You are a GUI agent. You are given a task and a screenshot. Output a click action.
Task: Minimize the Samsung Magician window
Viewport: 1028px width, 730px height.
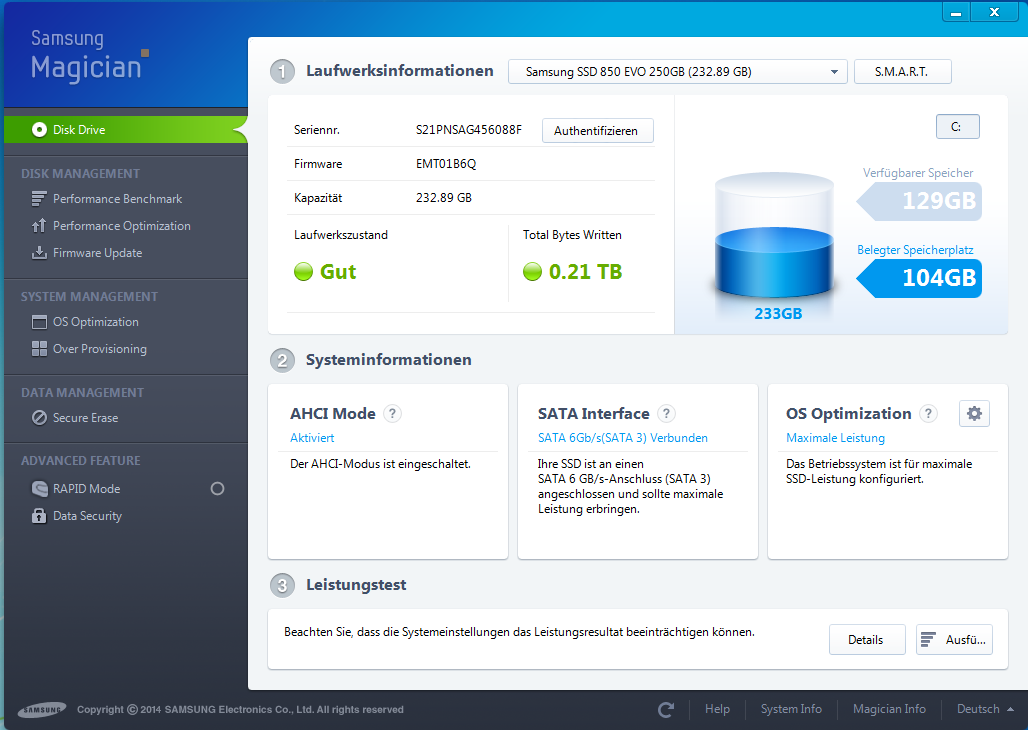point(956,12)
